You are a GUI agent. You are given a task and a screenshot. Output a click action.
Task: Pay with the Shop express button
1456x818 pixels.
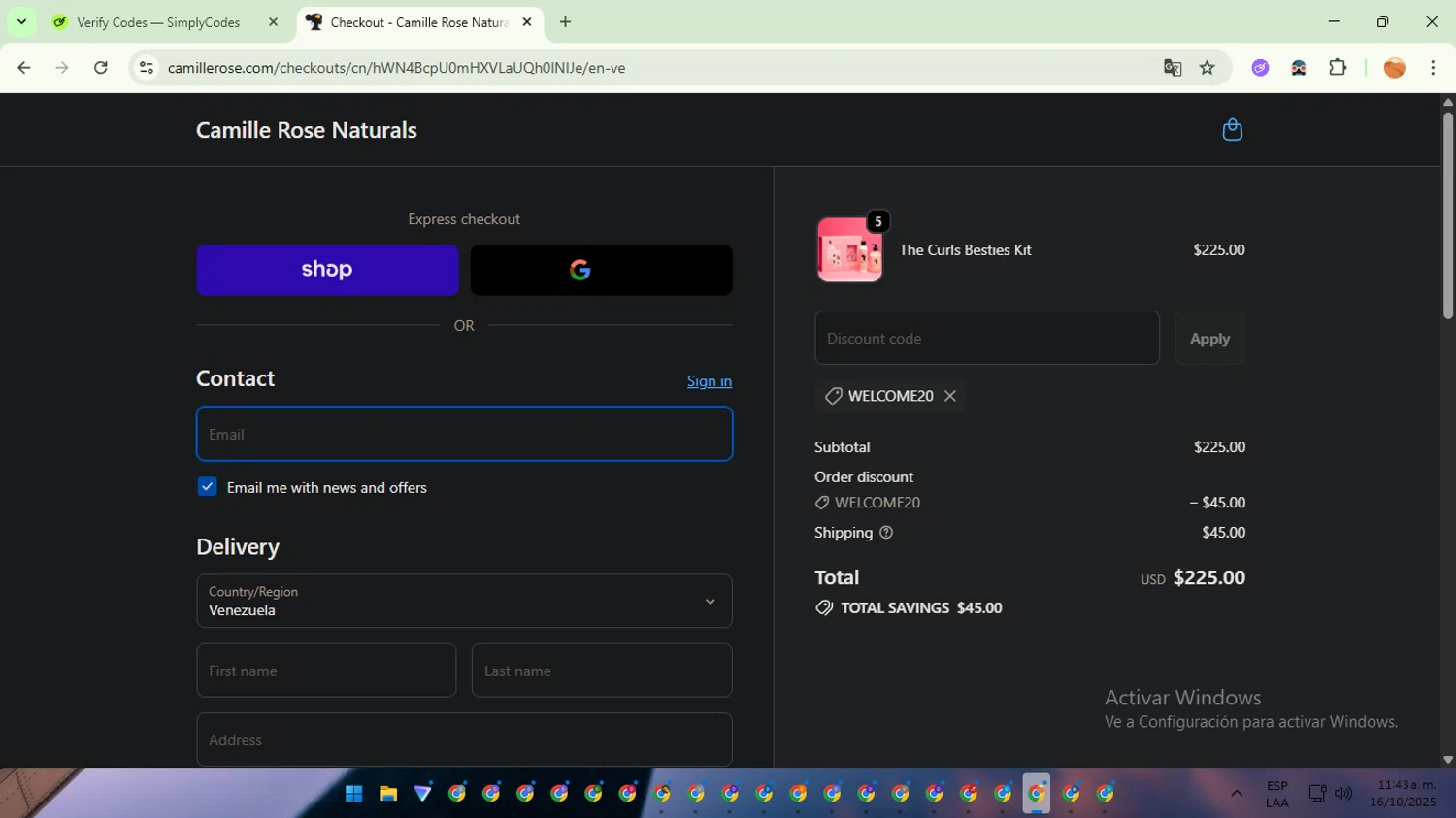pos(327,270)
